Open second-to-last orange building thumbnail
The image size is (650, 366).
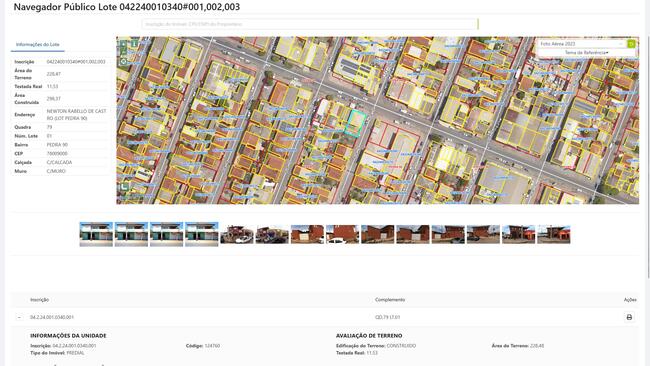(x=519, y=234)
